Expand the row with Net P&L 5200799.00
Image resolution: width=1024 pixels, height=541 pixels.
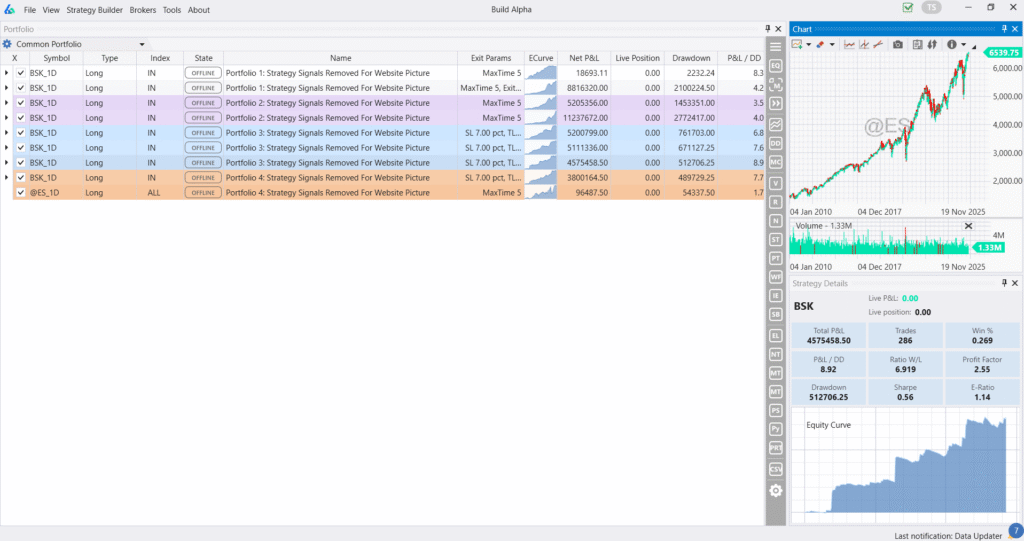pyautogui.click(x=7, y=133)
